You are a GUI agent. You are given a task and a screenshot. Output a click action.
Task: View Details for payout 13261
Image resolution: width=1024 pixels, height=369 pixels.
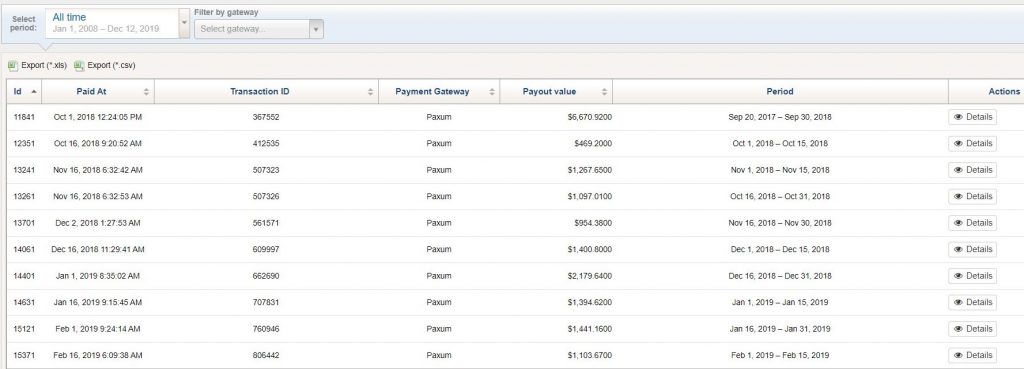coord(972,196)
